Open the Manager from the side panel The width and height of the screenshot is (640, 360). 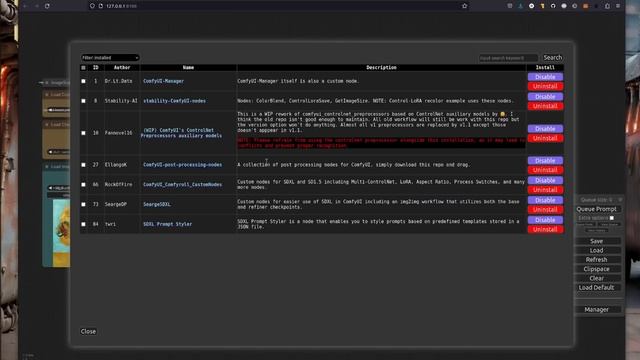(x=596, y=309)
